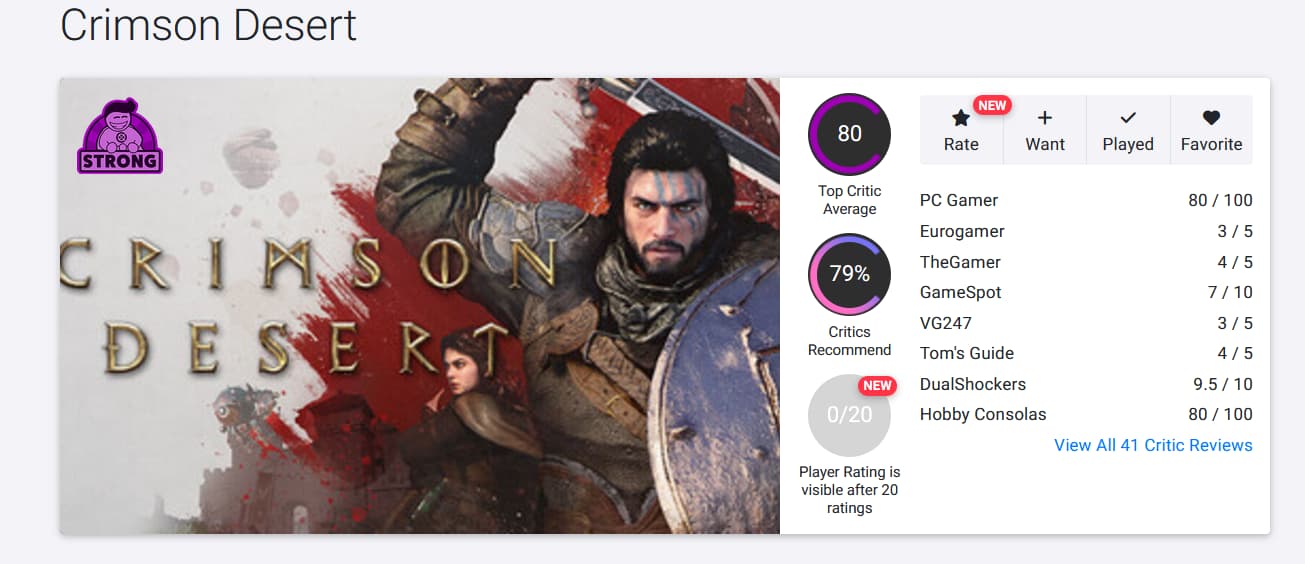Mark the game as Played
Image resolution: width=1305 pixels, height=564 pixels.
click(1128, 130)
